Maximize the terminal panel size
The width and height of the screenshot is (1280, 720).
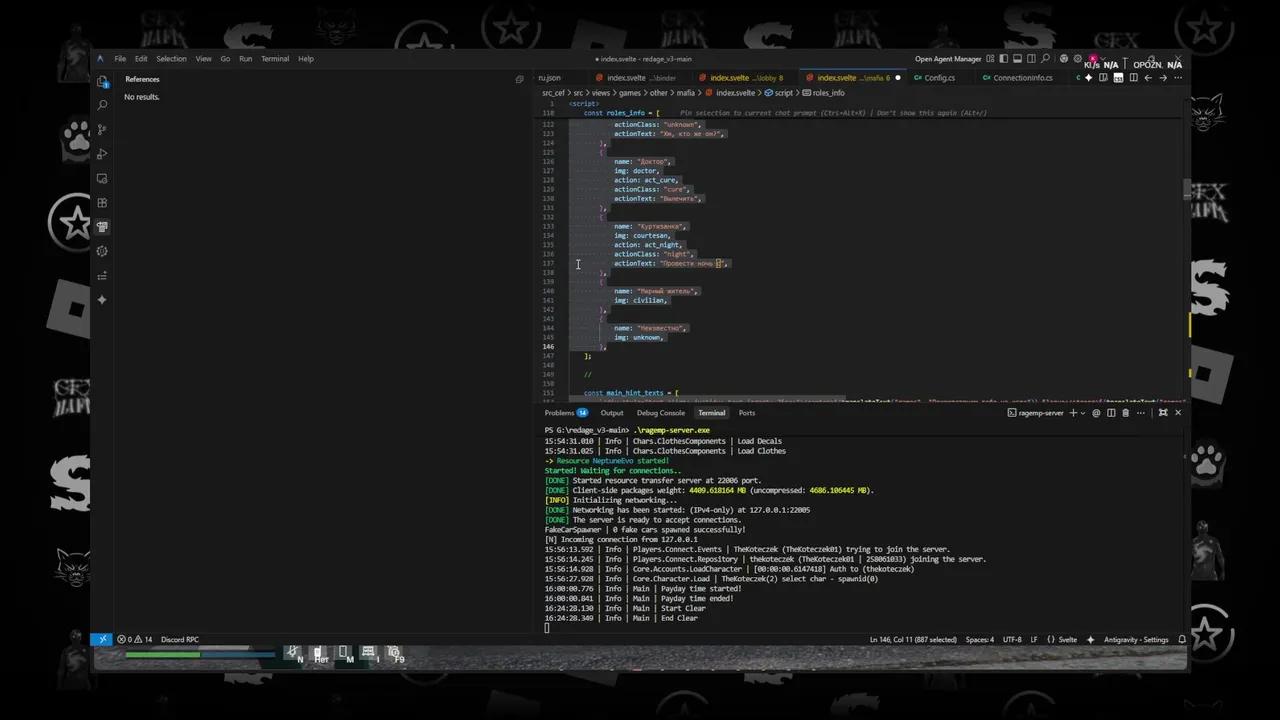pos(1162,413)
